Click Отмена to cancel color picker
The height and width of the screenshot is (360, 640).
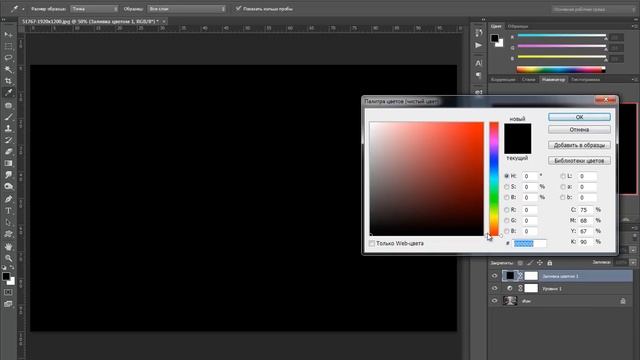click(x=579, y=130)
